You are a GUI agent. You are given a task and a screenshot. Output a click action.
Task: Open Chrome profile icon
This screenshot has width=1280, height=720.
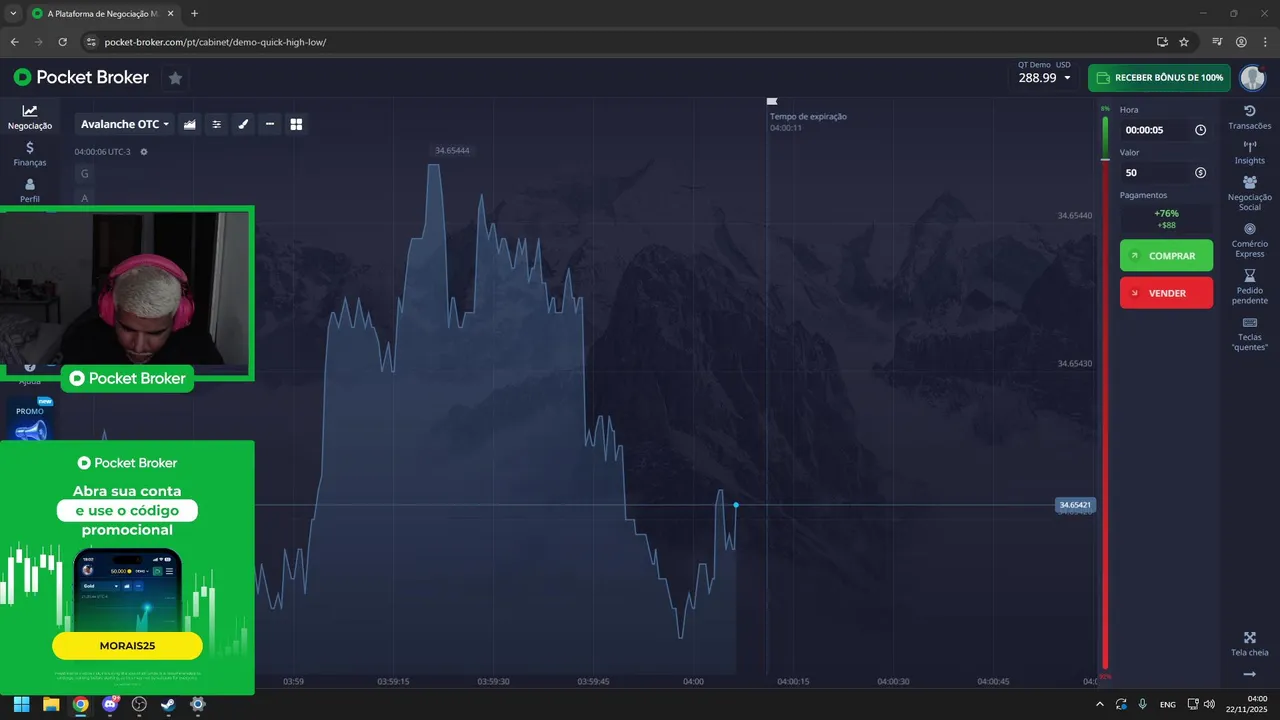pos(1241,42)
